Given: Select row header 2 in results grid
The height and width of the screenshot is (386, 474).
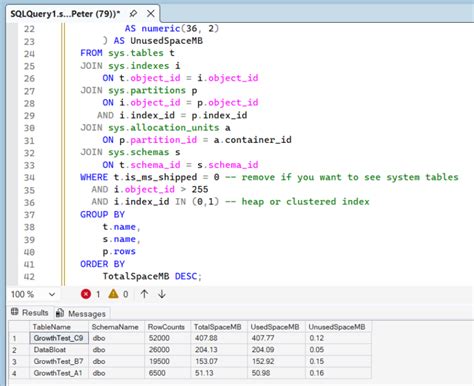Looking at the screenshot, I should (19, 350).
